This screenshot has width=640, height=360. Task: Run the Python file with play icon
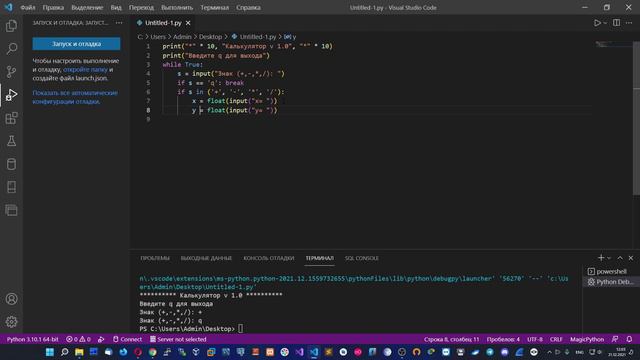(x=597, y=23)
